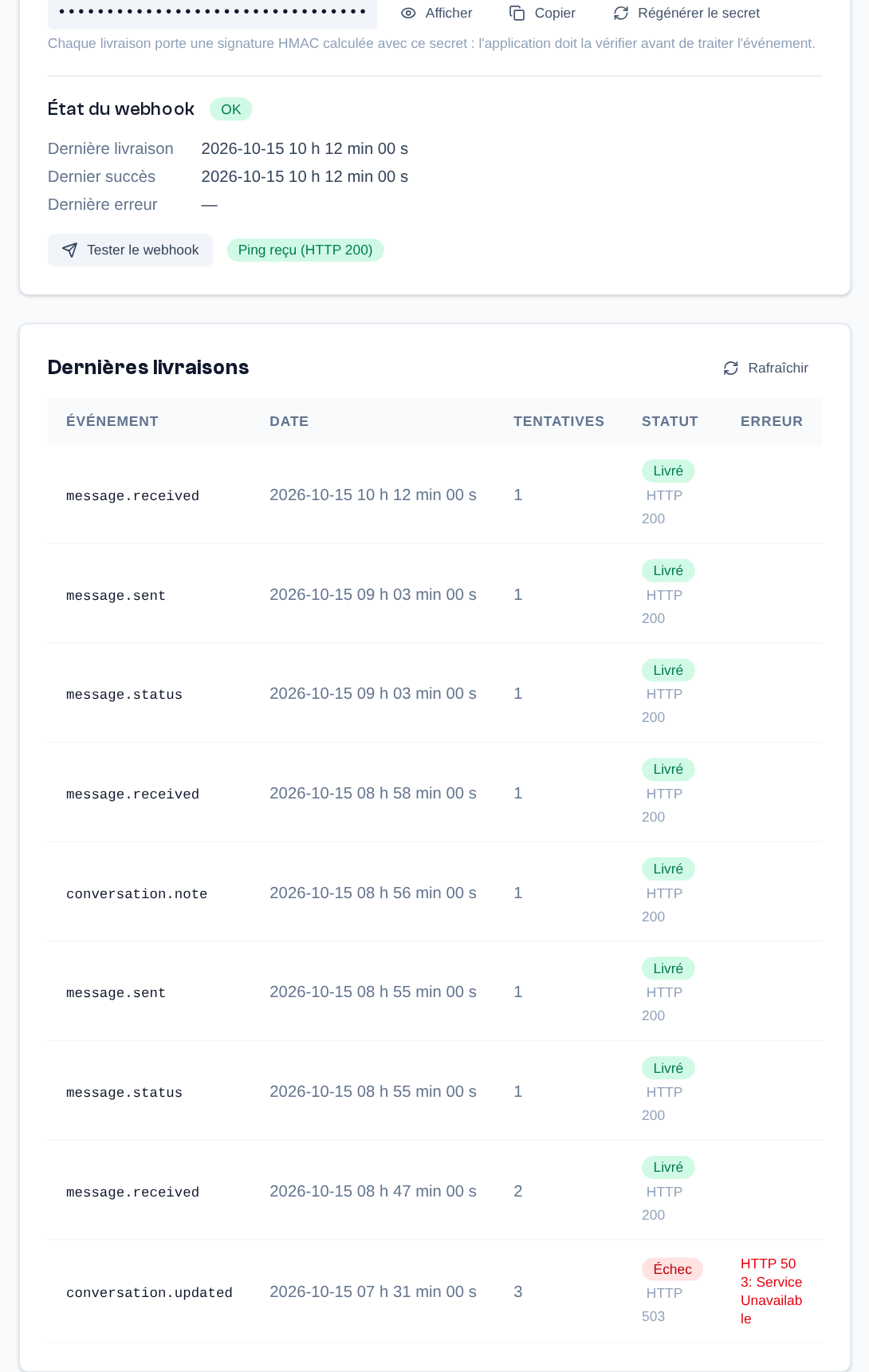Click the ÉVÉNEMENT column header
This screenshot has height=1372, width=869.
(112, 422)
